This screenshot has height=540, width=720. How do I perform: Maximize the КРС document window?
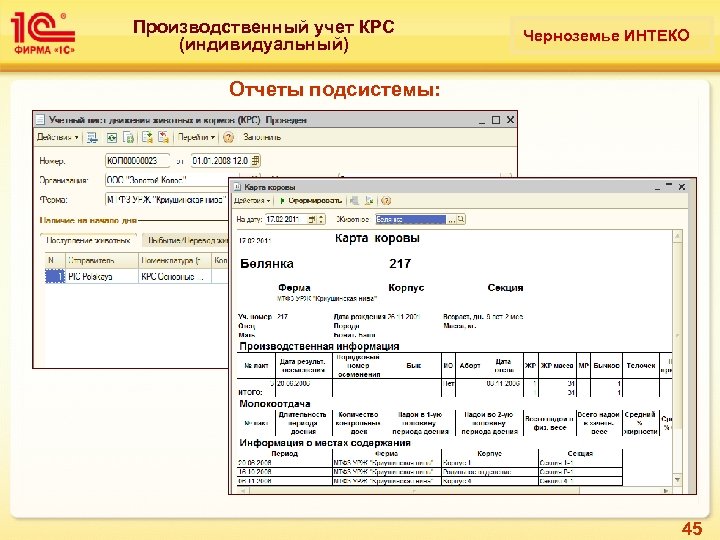click(x=495, y=120)
